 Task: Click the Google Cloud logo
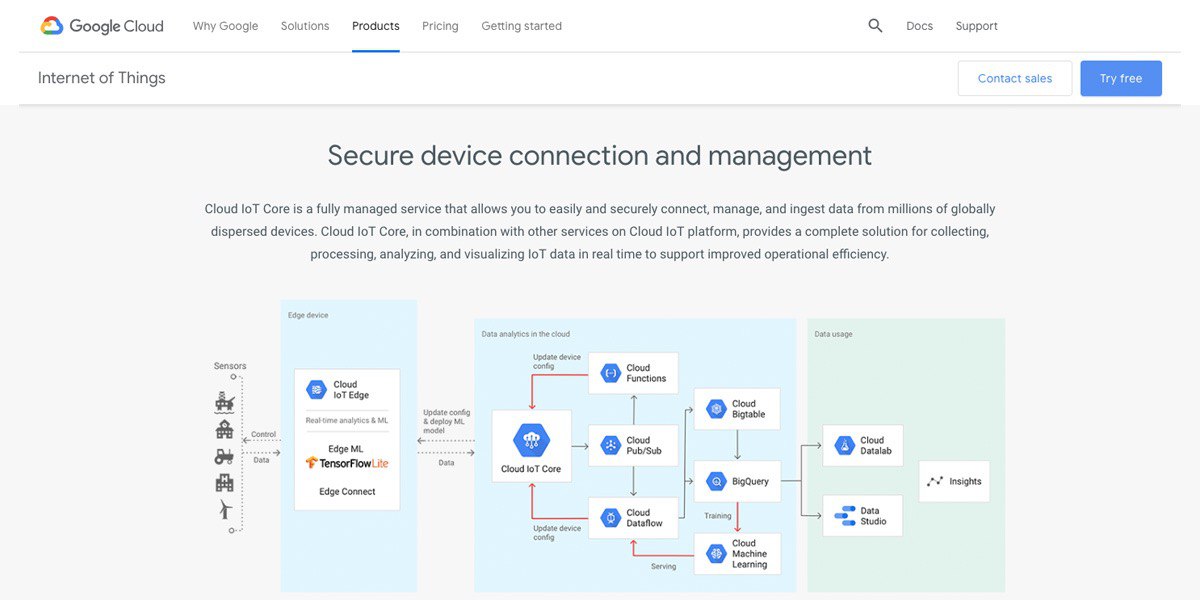101,26
